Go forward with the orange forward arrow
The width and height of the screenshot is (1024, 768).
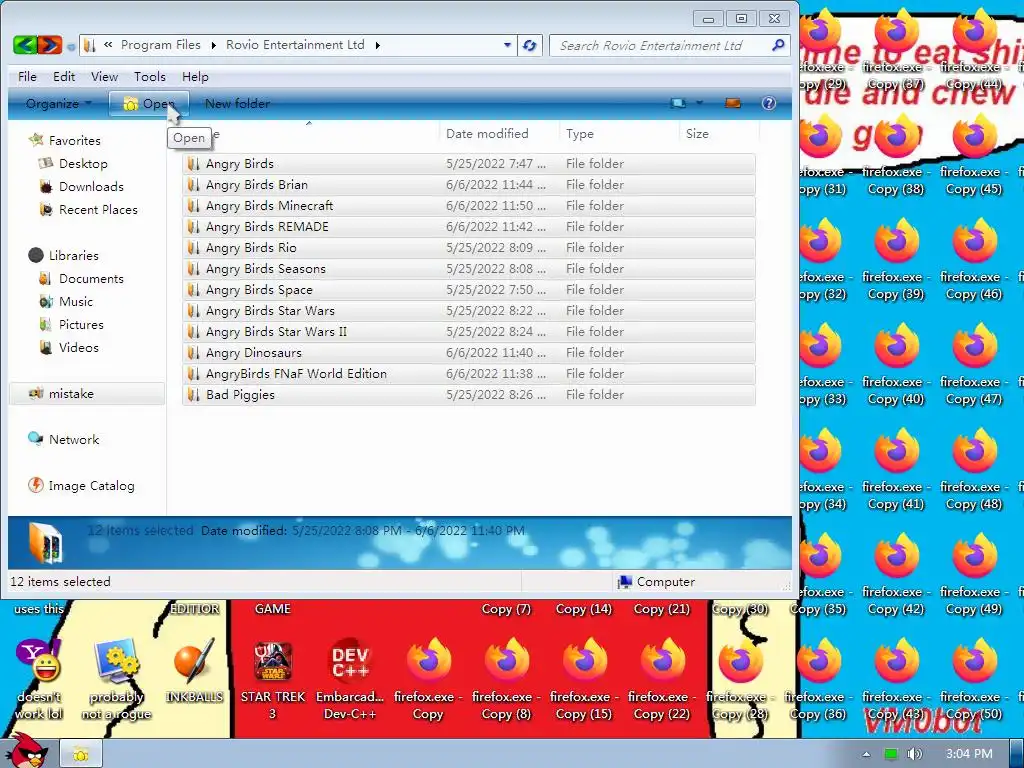pyautogui.click(x=50, y=45)
